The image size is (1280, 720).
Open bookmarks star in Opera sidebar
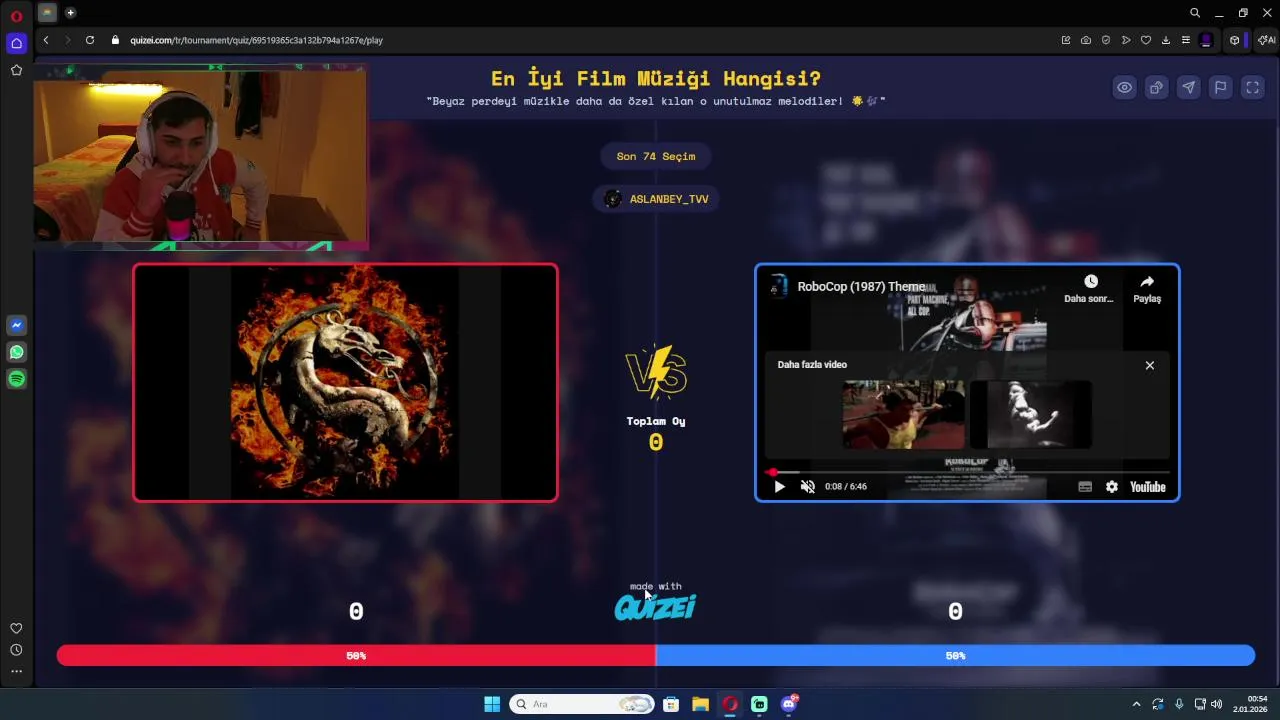click(16, 70)
